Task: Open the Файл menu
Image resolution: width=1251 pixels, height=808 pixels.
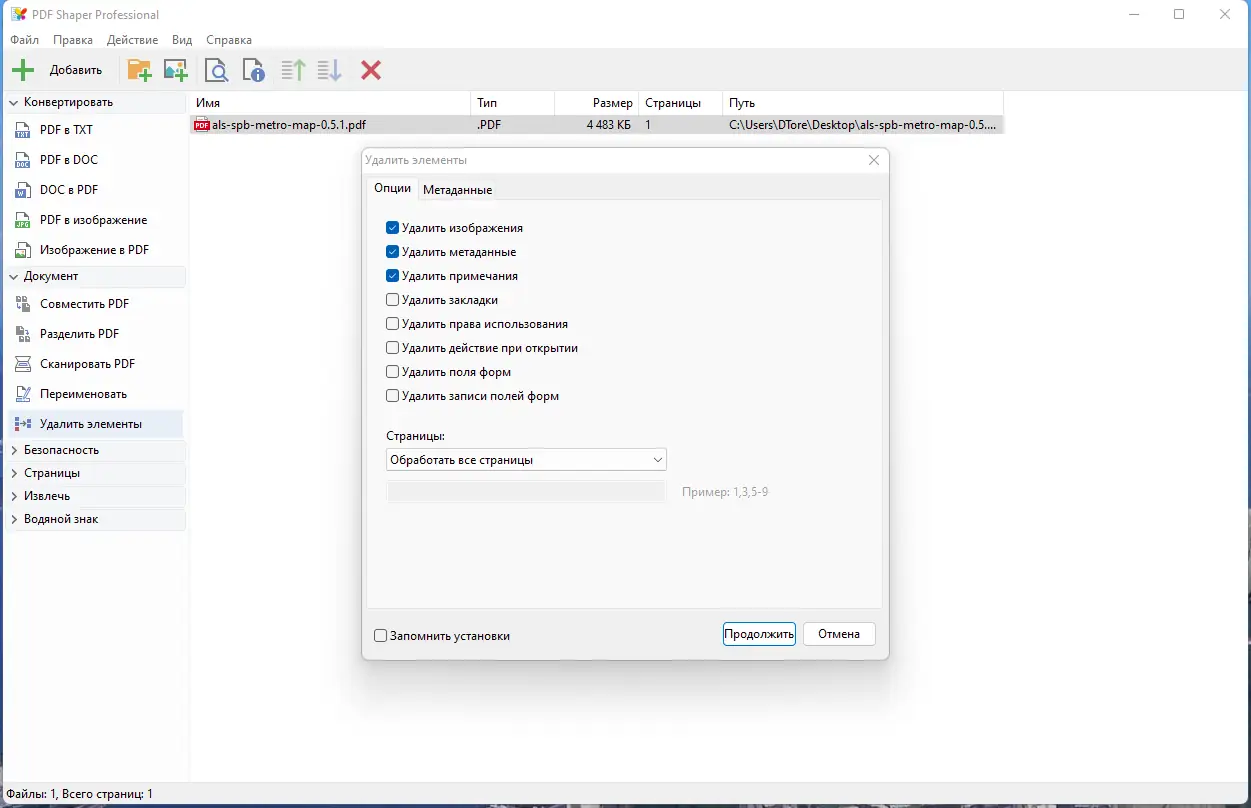Action: coord(25,40)
